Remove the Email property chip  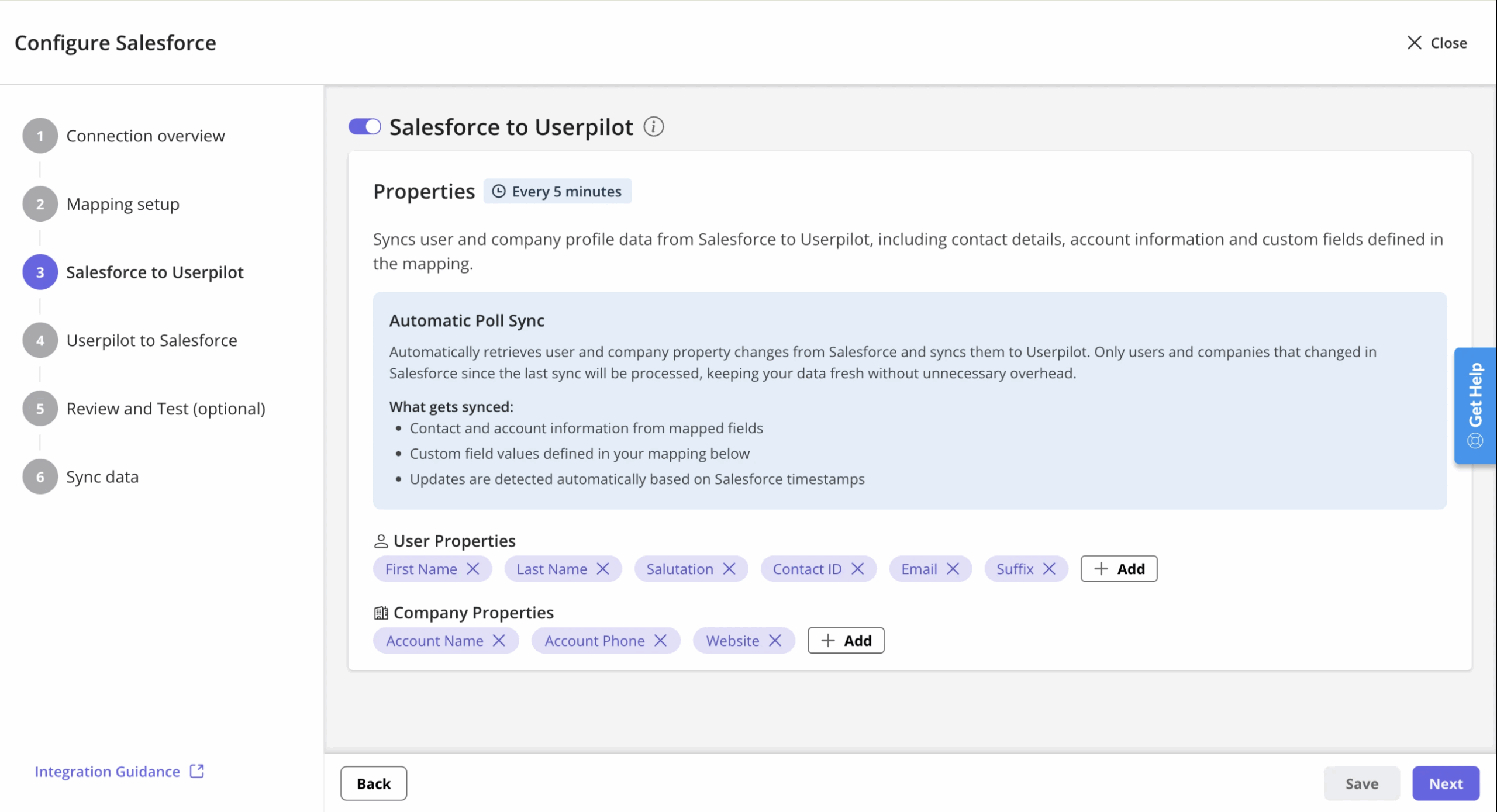click(953, 569)
